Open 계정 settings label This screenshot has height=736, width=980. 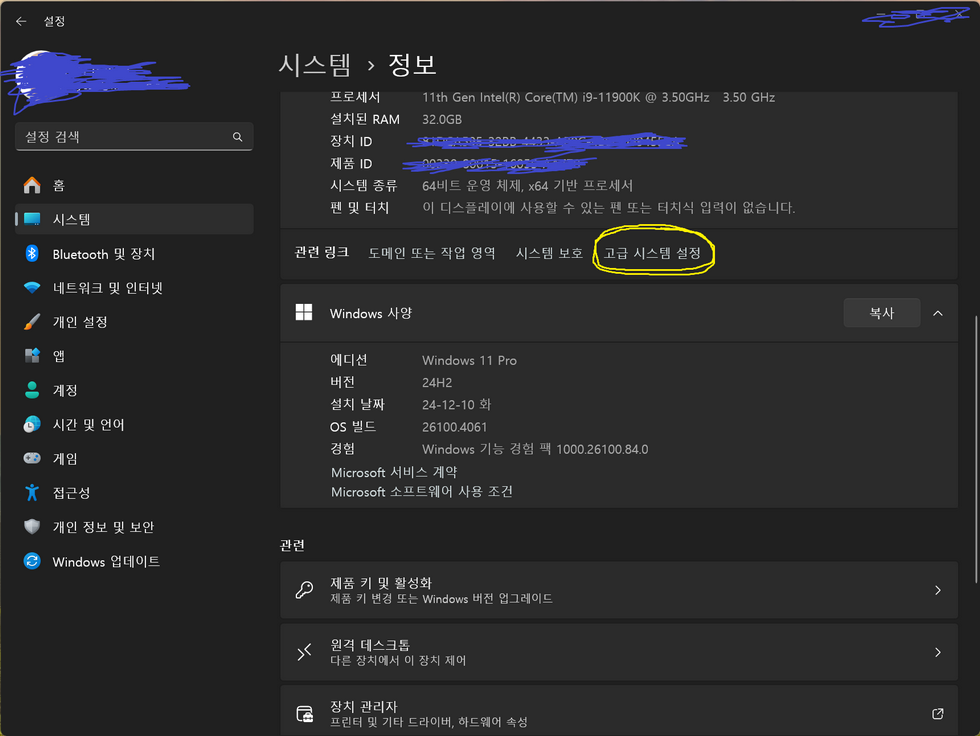(x=65, y=390)
